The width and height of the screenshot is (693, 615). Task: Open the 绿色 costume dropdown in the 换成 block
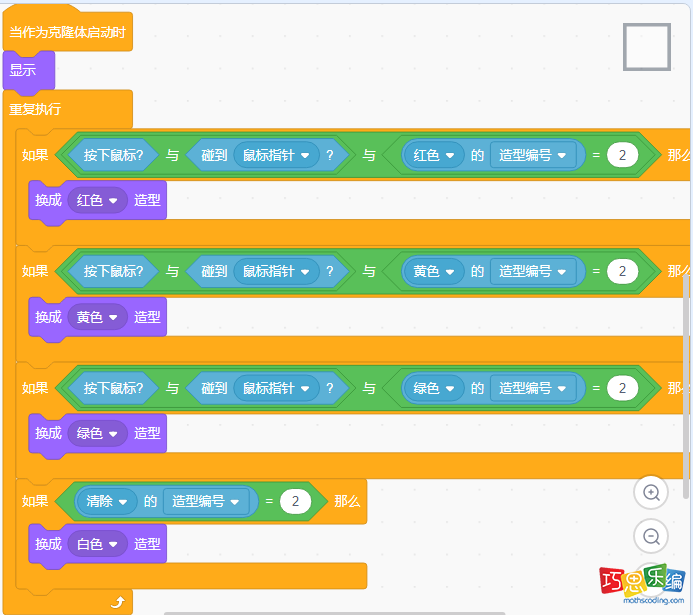pos(97,433)
